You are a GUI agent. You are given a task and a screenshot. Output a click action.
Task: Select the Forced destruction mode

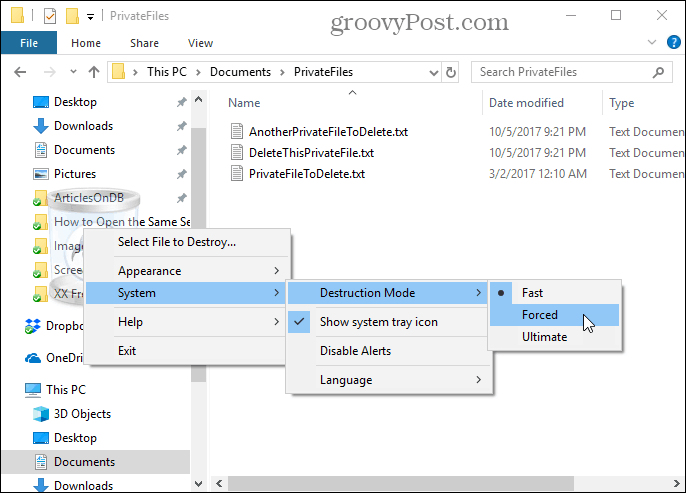coord(554,315)
